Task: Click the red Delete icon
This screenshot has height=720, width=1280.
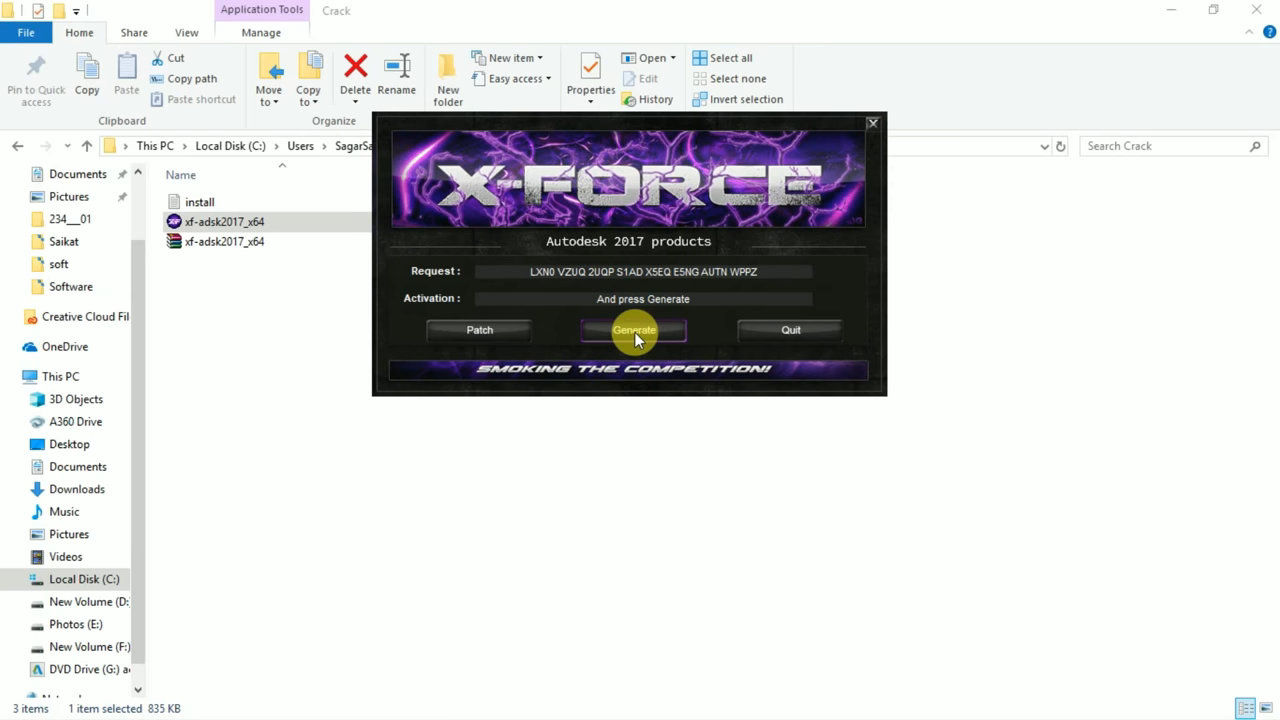Action: [x=355, y=67]
